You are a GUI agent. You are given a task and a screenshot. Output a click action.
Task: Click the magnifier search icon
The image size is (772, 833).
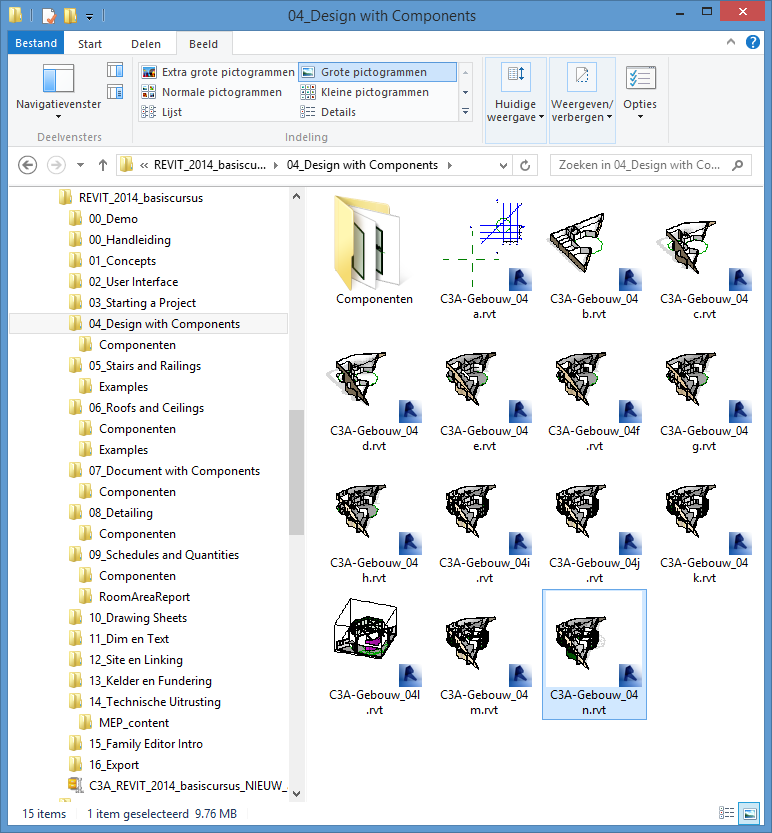point(737,165)
